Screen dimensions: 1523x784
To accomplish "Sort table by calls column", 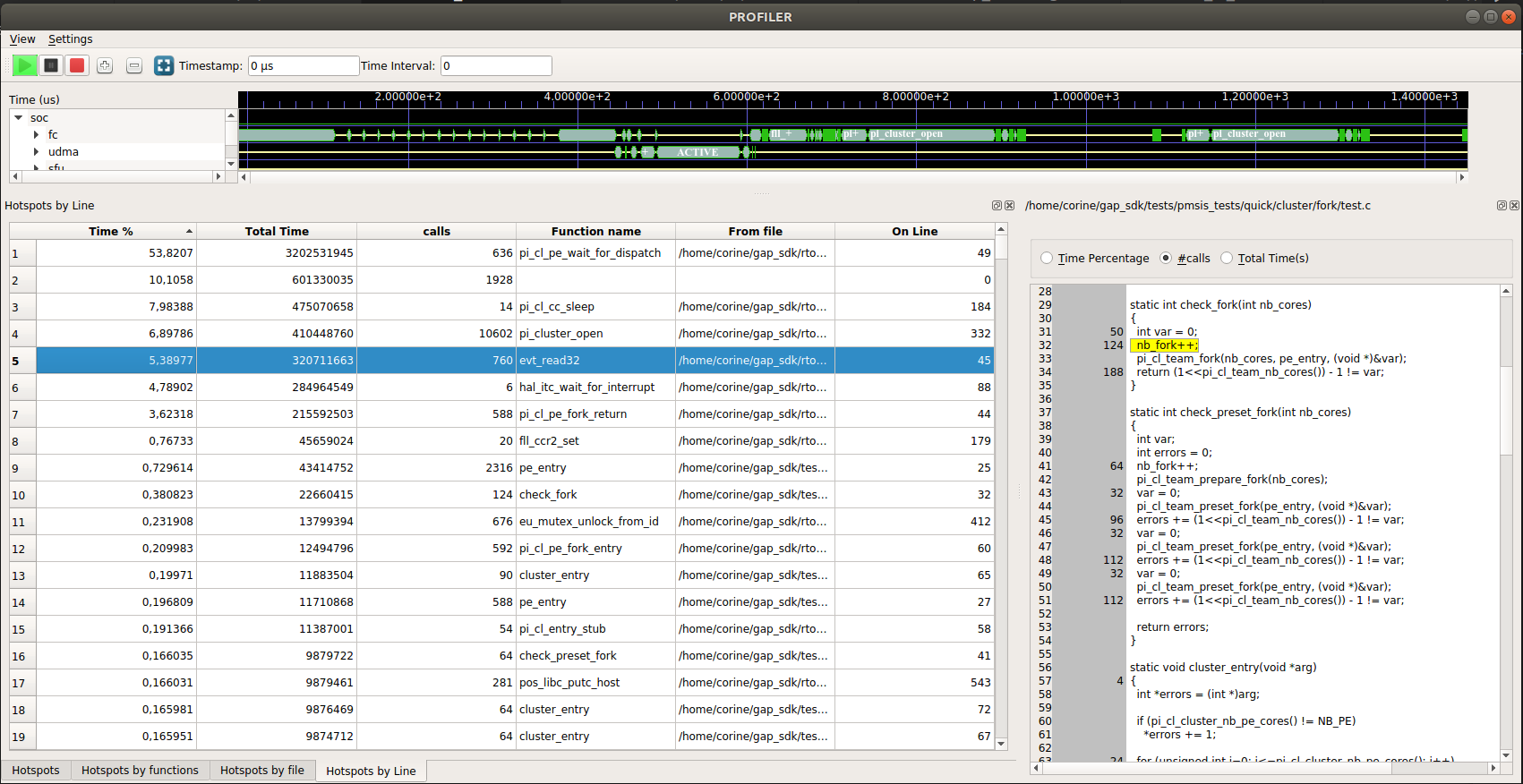I will [436, 231].
